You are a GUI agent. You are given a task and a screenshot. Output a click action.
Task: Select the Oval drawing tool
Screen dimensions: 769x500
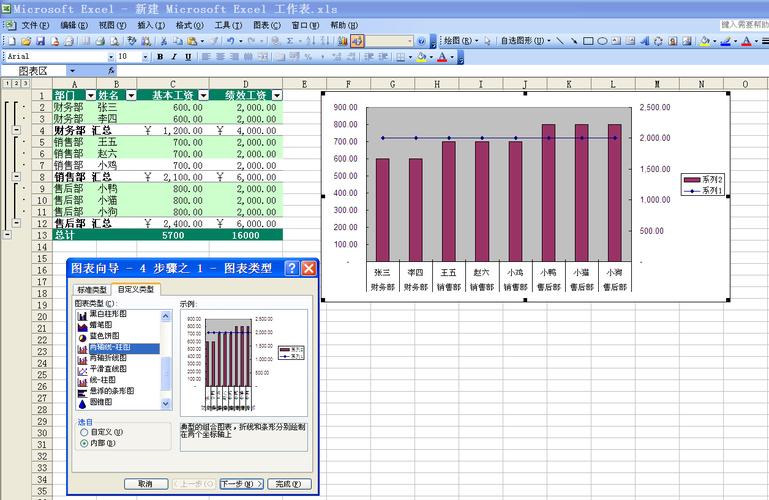tap(602, 41)
